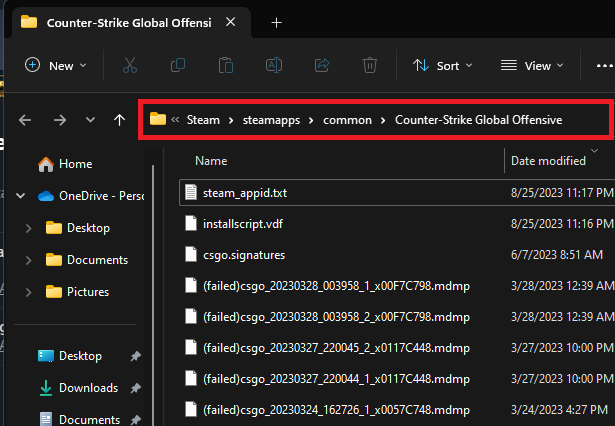Expand the Documents folder chevron
Screen dimensions: 615x426
(28, 260)
